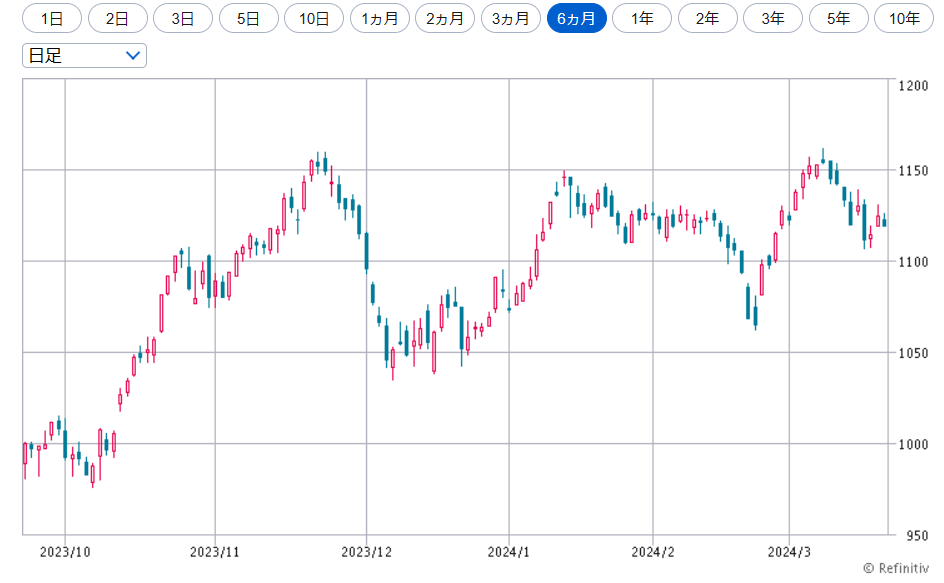This screenshot has width=944, height=583.
Task: Show the 10年 long-term chart
Action: click(904, 18)
